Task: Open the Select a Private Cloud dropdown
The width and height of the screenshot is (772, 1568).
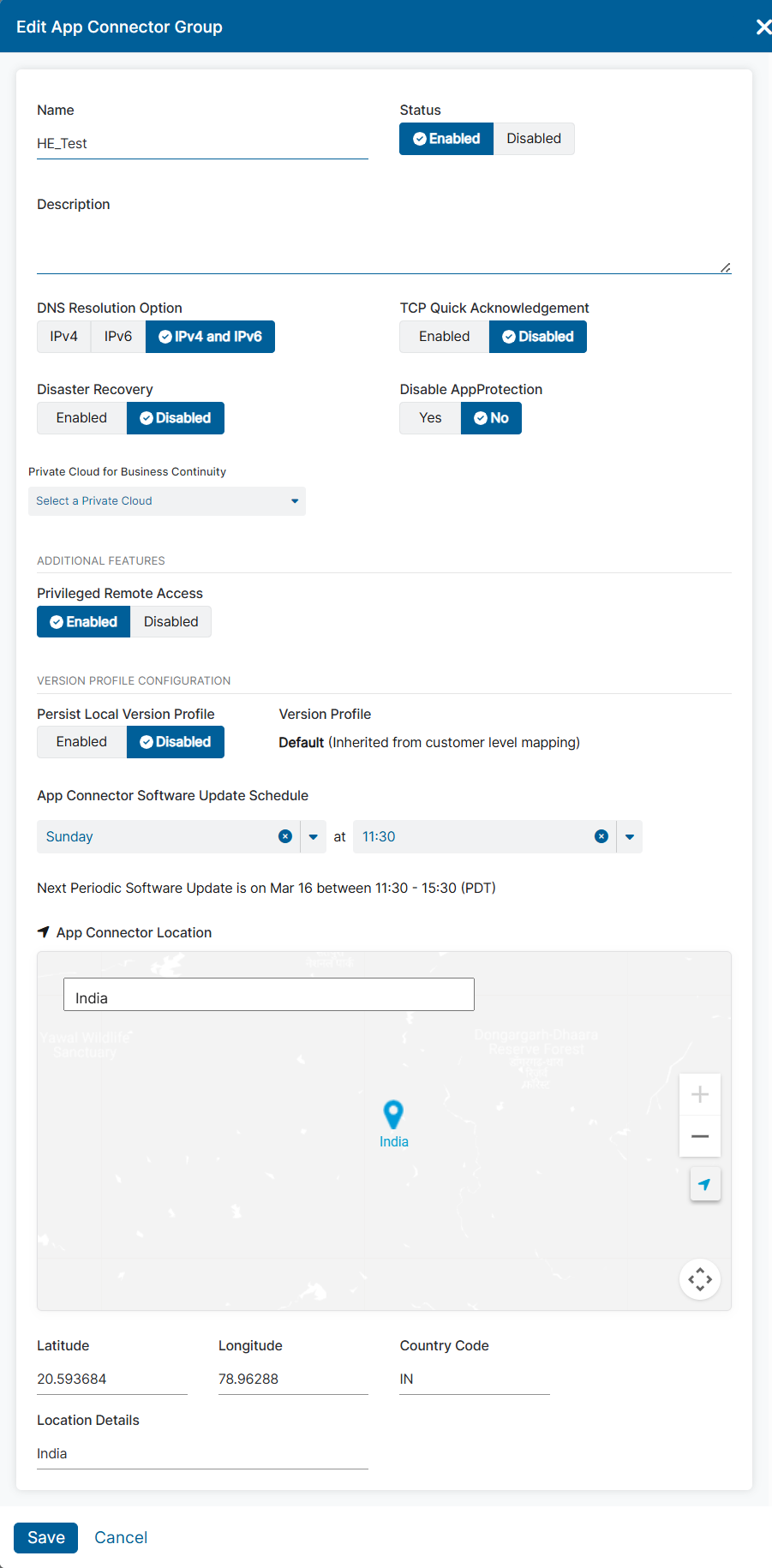Action: (x=167, y=501)
